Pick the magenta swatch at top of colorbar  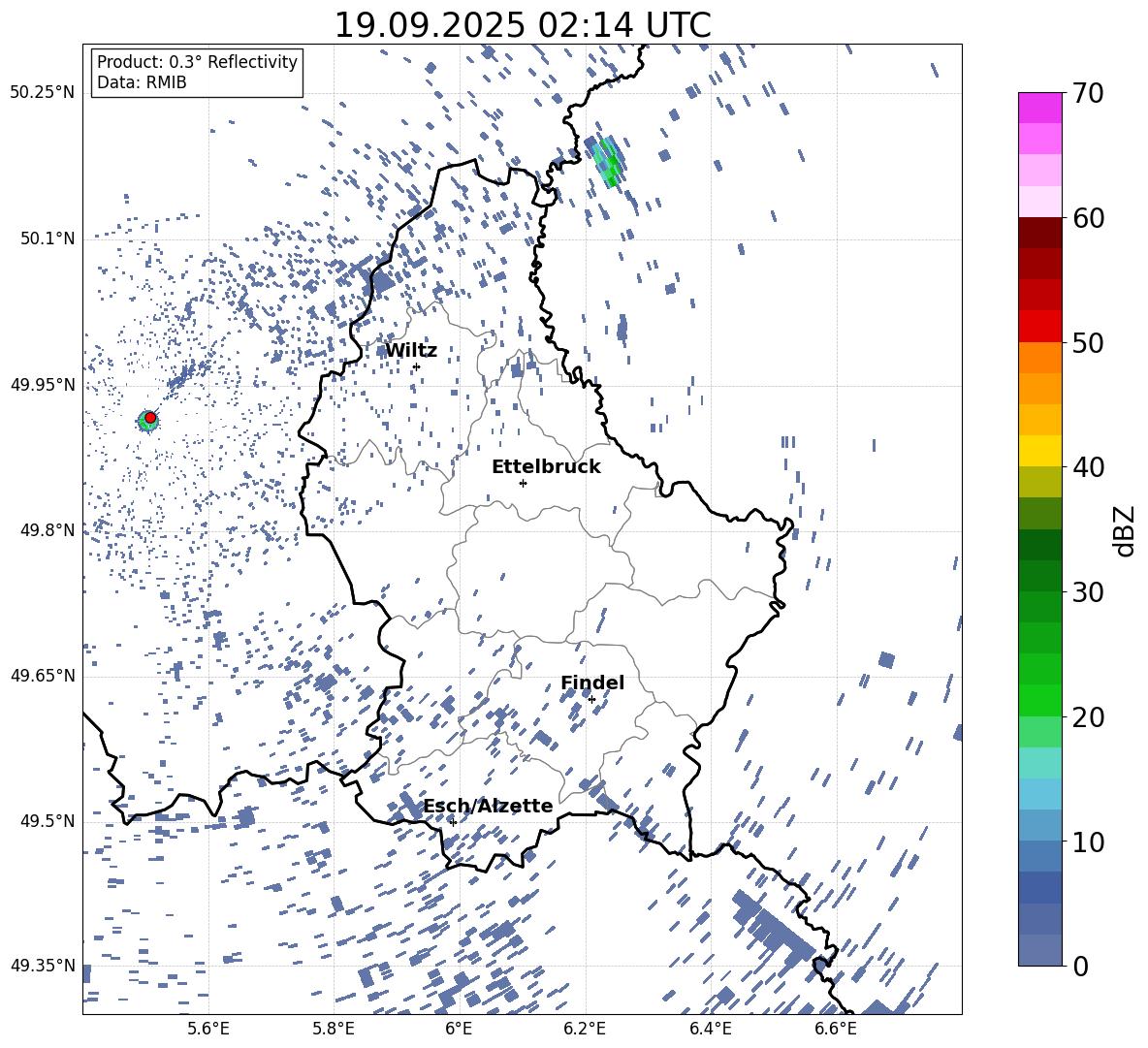pyautogui.click(x=1040, y=108)
